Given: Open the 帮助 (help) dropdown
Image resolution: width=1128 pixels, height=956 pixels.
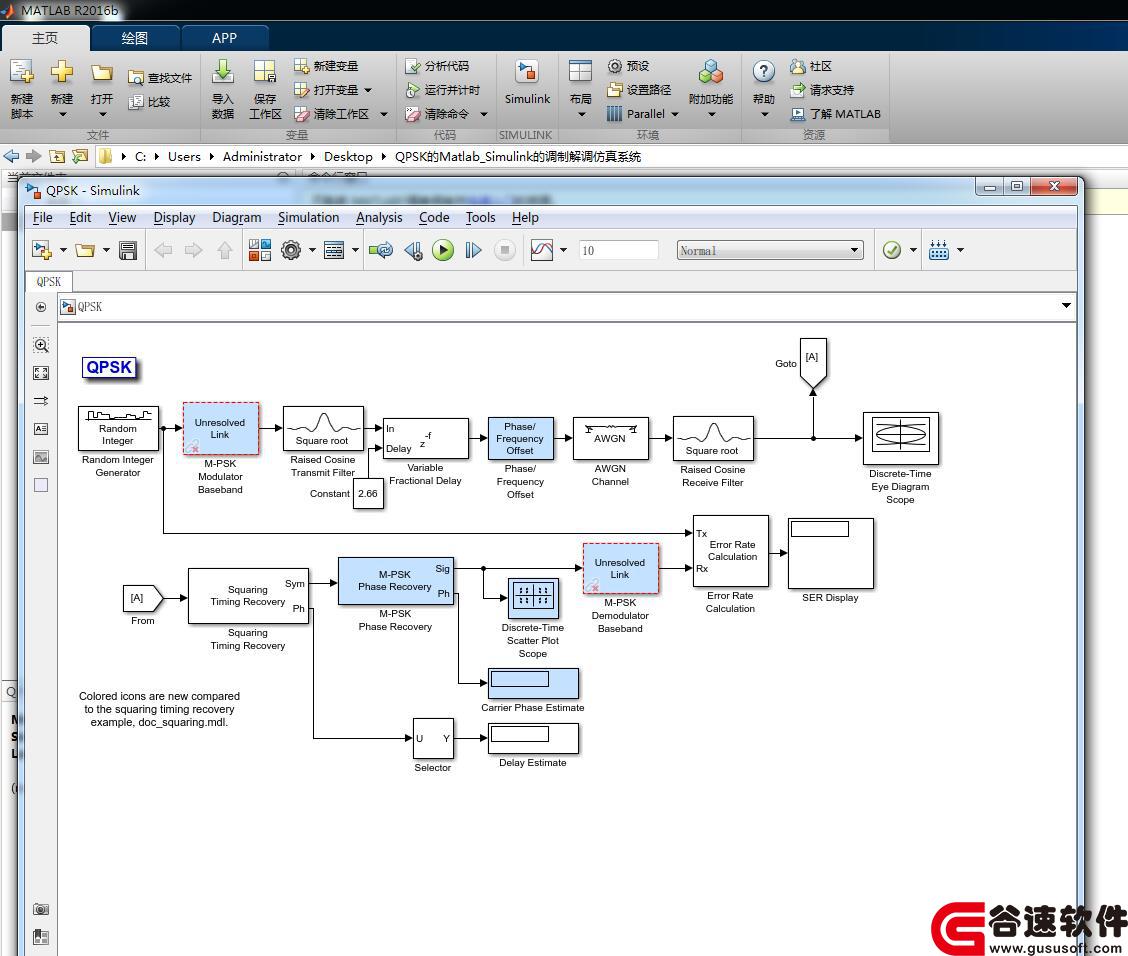Looking at the screenshot, I should [764, 114].
